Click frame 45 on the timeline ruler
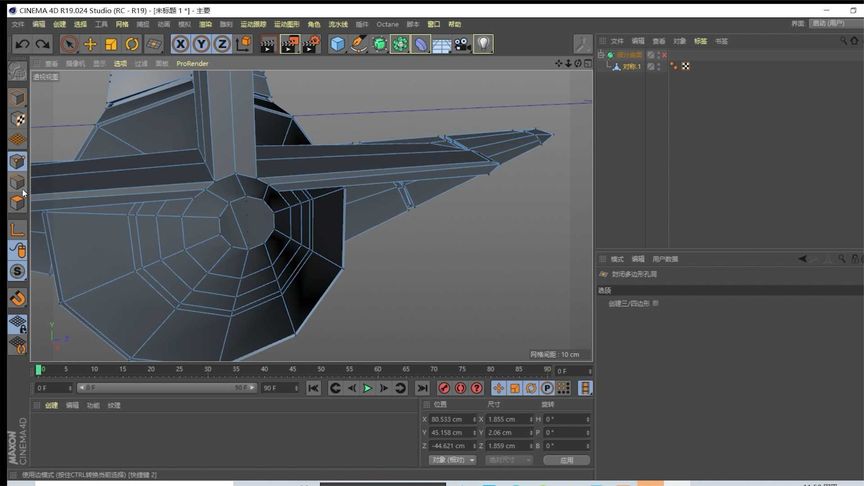This screenshot has height=486, width=864. [293, 370]
